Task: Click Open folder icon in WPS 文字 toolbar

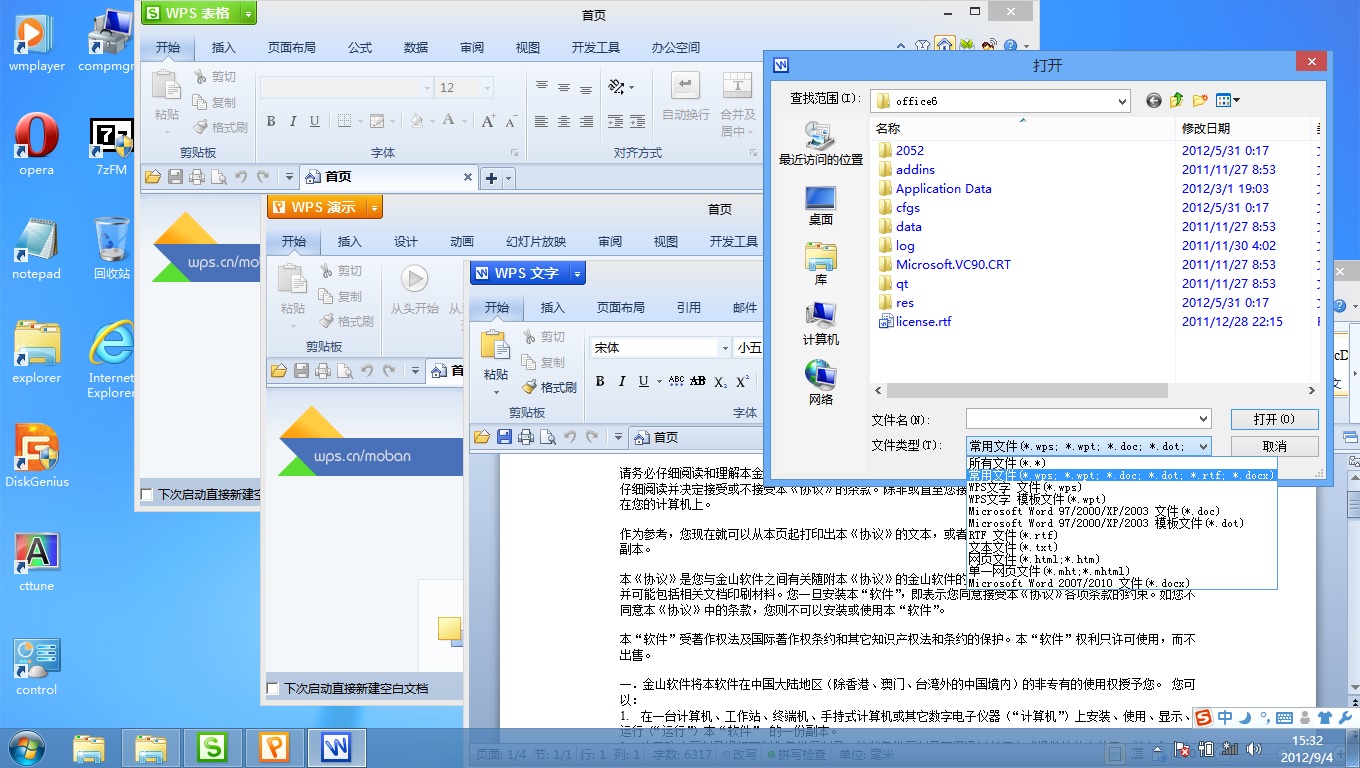Action: click(482, 437)
